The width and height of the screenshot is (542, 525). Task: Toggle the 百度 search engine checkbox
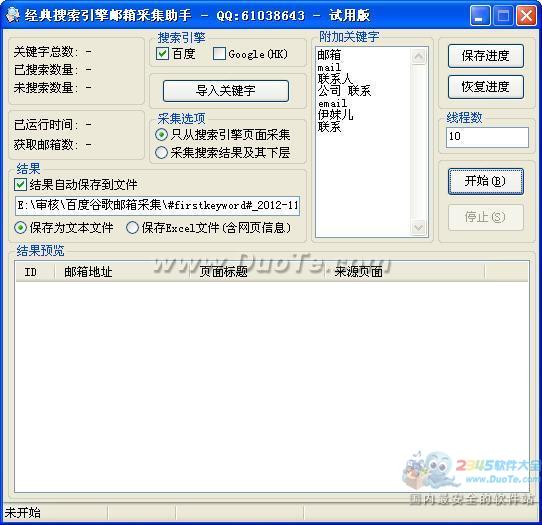tap(162, 54)
